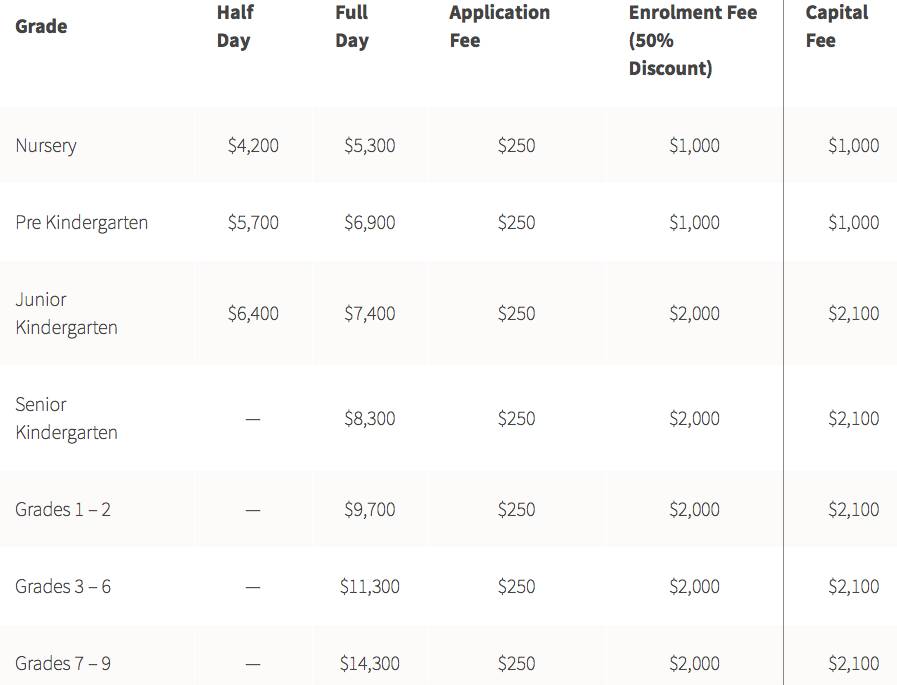
Task: Select the $8,300 Senior Kindergarten full day fee
Action: (x=369, y=419)
